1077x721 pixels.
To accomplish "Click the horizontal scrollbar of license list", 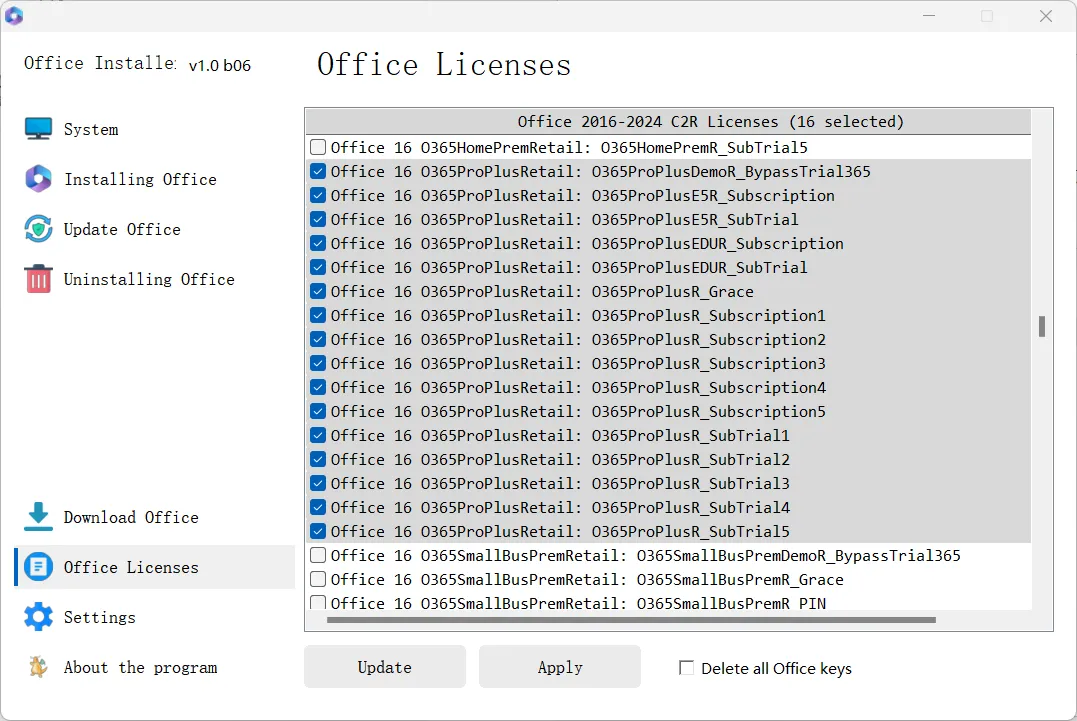I will pyautogui.click(x=631, y=620).
